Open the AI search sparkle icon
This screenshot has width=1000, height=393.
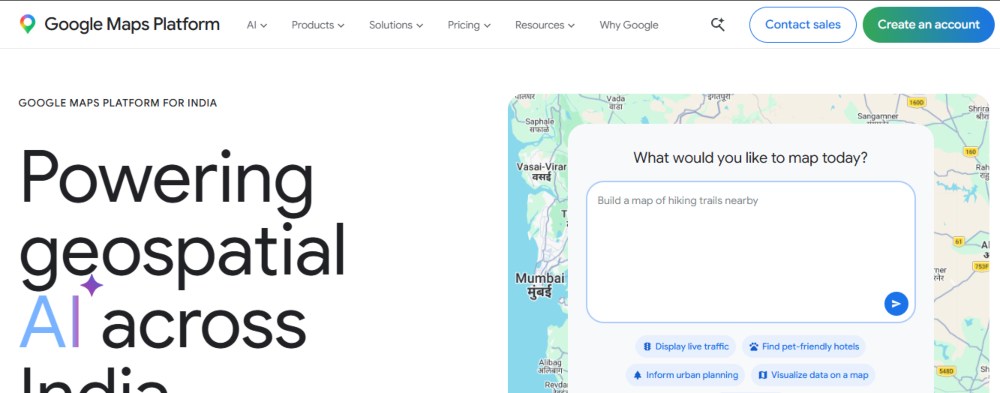pyautogui.click(x=717, y=25)
